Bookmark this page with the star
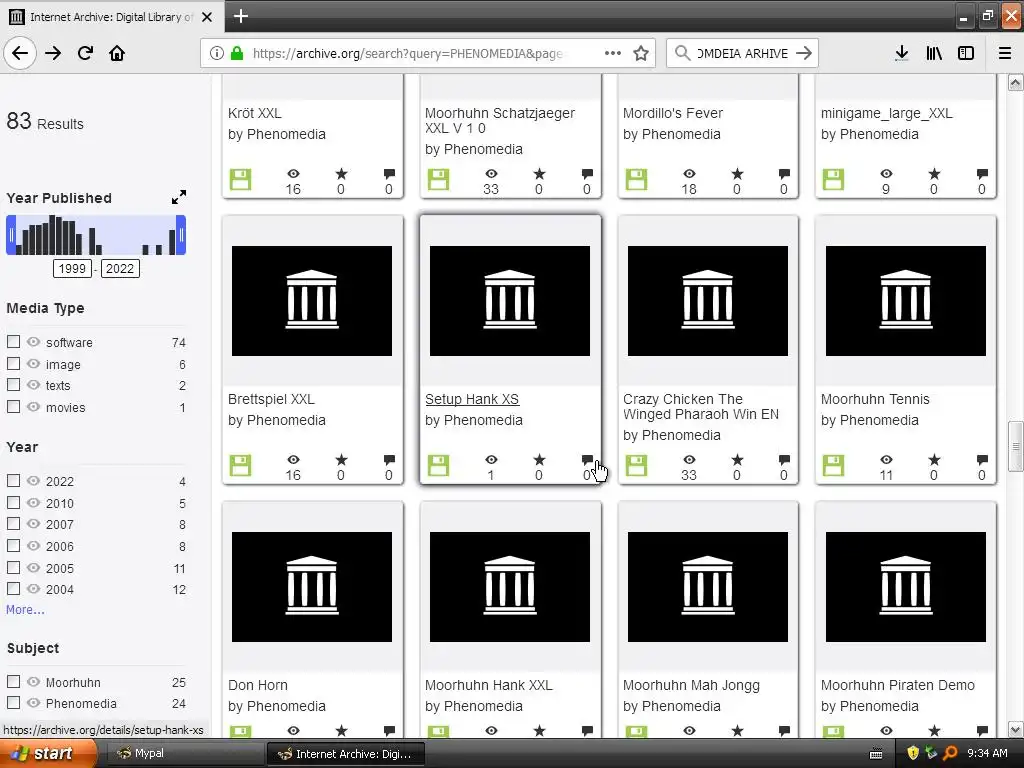This screenshot has height=768, width=1024. tap(641, 53)
